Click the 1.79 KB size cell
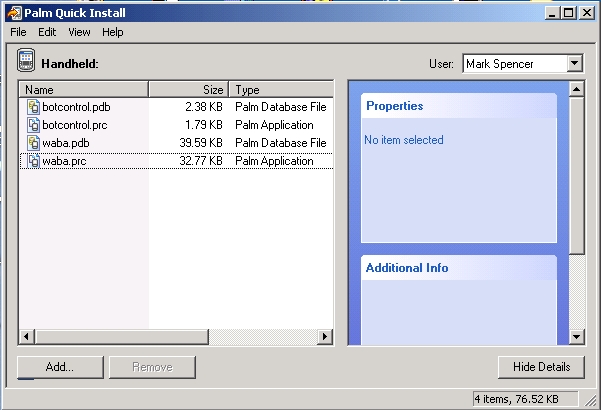The image size is (601, 410). click(x=204, y=125)
